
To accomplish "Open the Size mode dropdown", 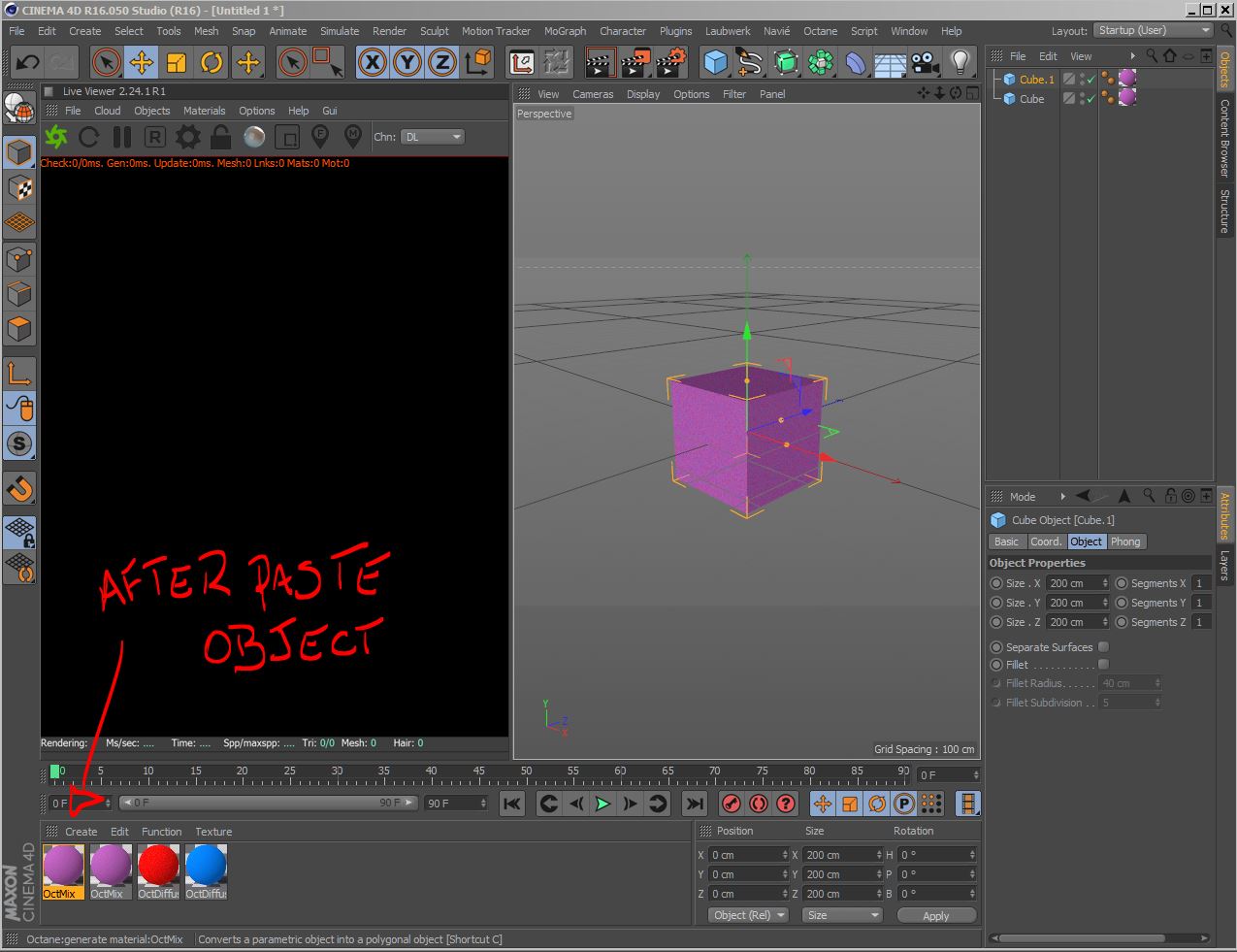I will [842, 915].
